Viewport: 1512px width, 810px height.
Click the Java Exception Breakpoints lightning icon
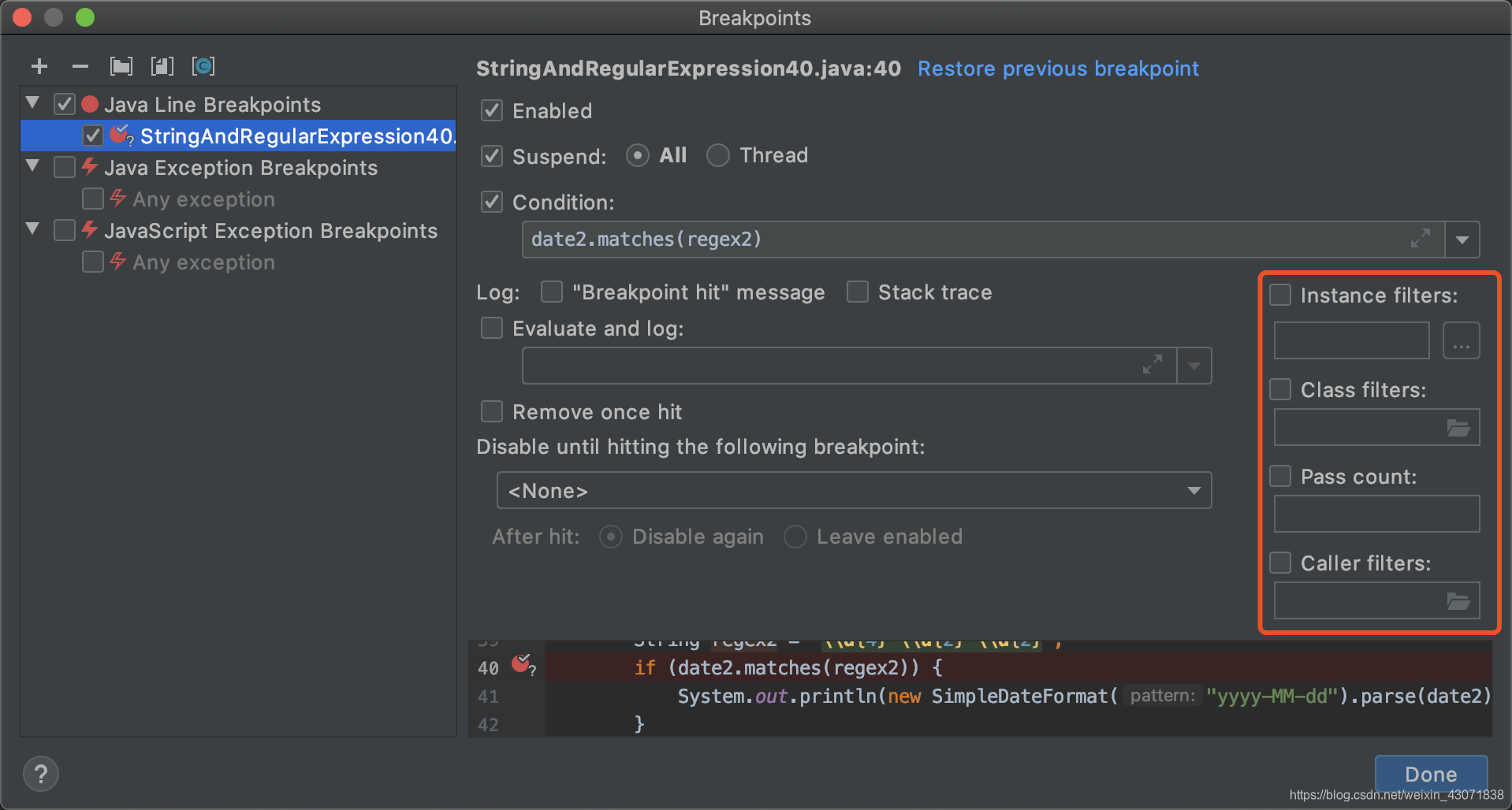pyautogui.click(x=90, y=166)
